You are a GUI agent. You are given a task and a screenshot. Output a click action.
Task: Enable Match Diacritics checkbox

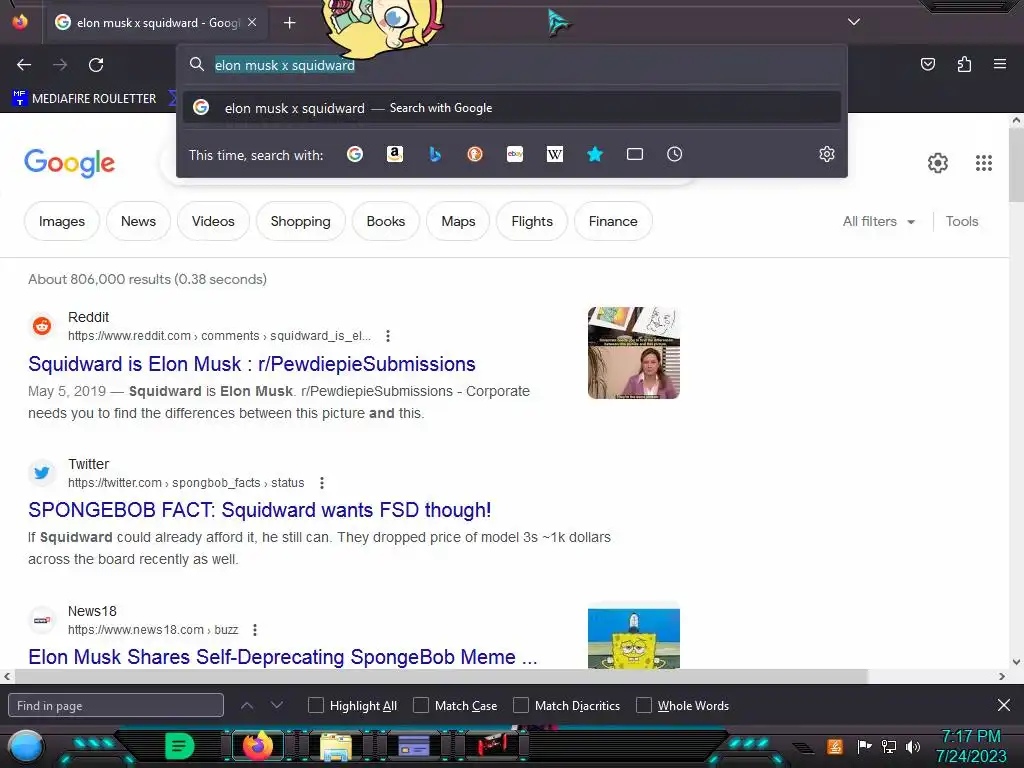pos(520,705)
